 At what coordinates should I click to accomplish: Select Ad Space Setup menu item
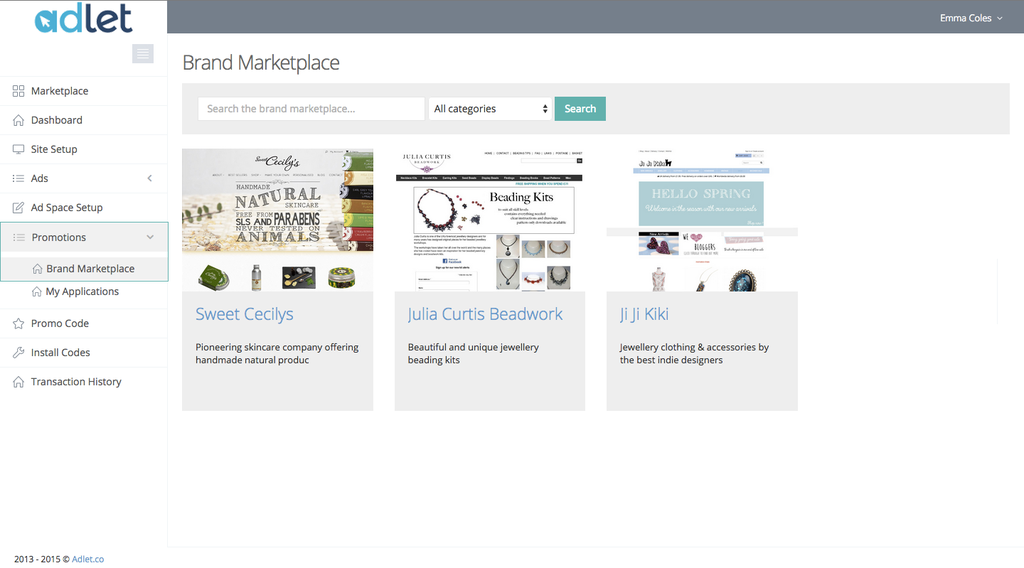84,208
